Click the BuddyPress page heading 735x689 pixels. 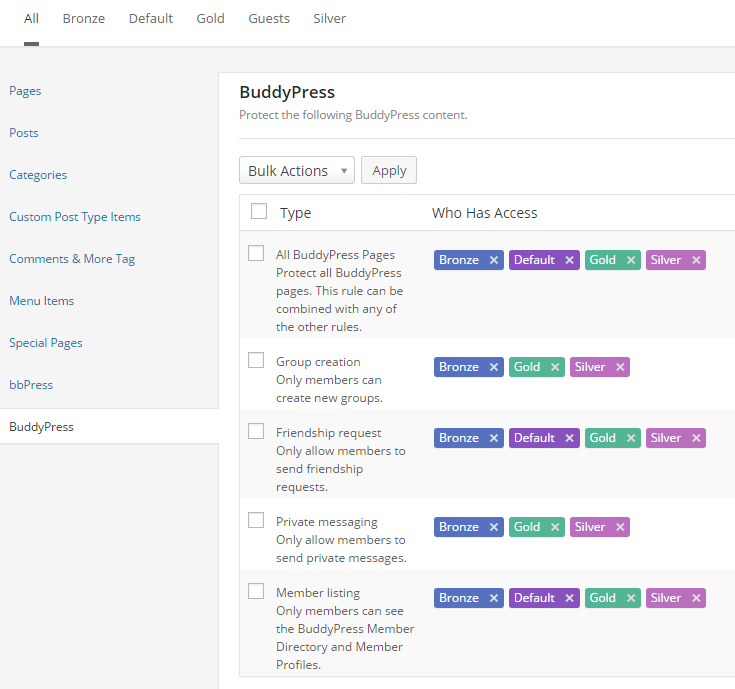point(287,92)
